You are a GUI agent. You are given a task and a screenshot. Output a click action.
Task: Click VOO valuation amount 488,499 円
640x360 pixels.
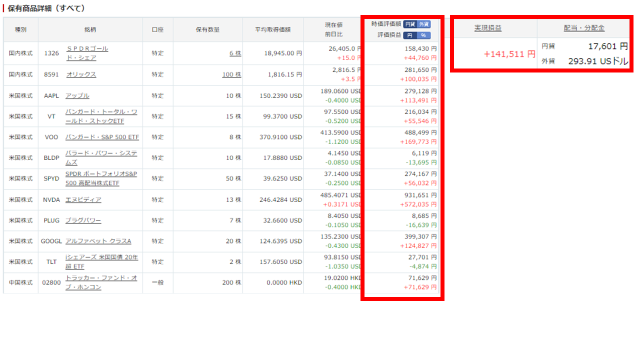coord(420,133)
